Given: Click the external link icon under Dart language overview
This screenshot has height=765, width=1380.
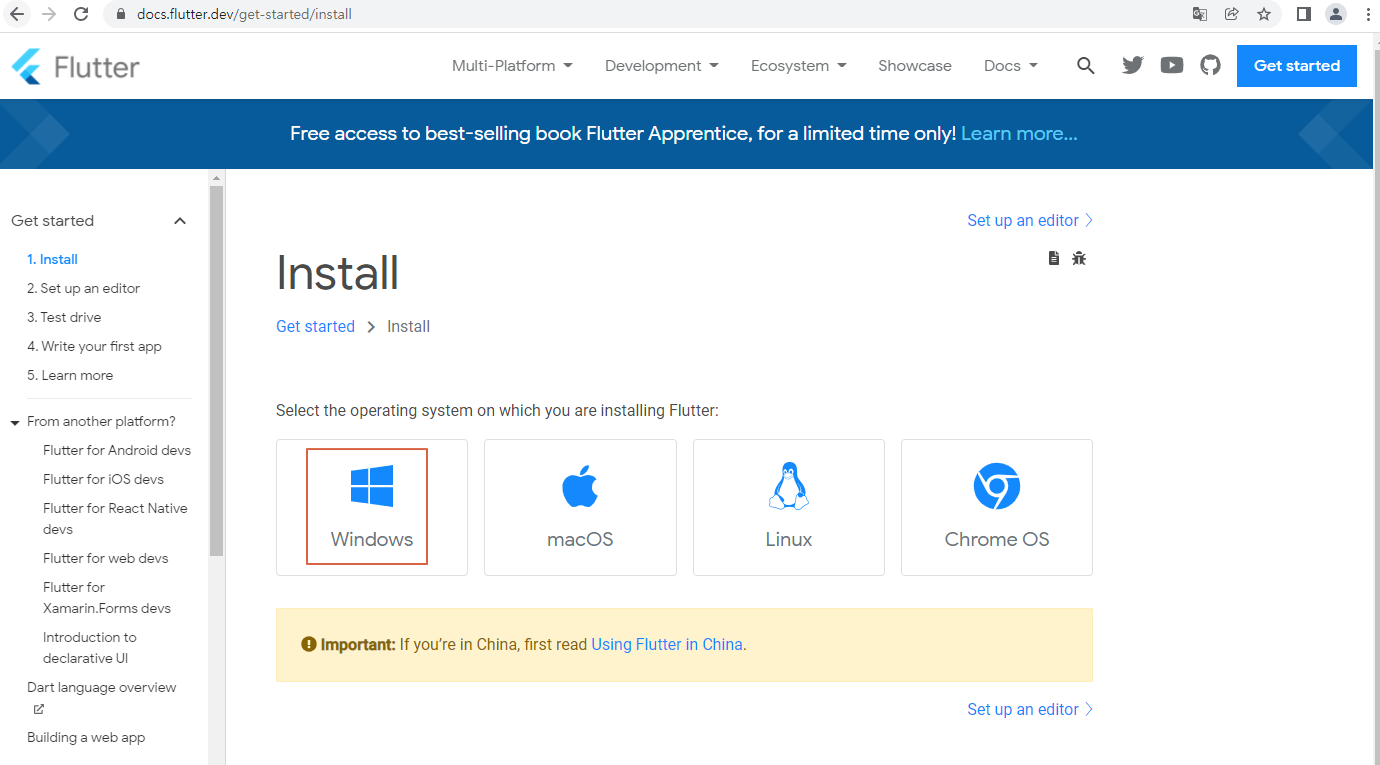Looking at the screenshot, I should coord(39,709).
